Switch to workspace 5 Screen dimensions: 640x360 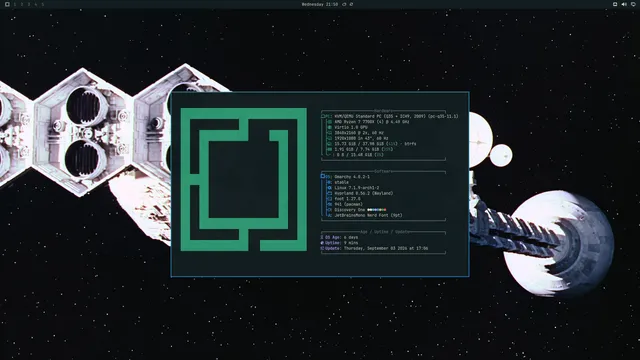point(42,4)
